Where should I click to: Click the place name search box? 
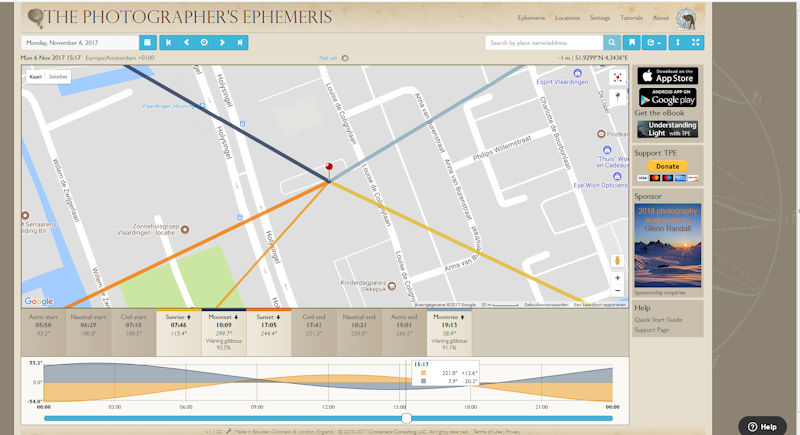(x=544, y=42)
